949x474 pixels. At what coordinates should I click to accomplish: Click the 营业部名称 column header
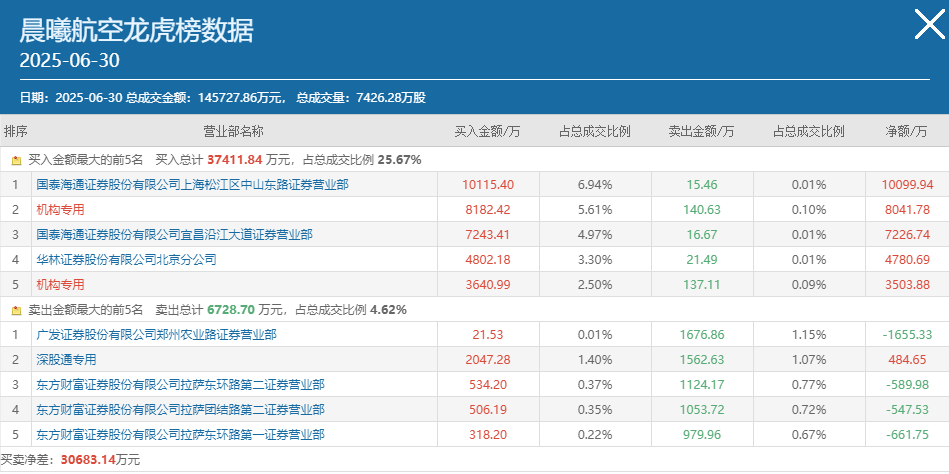click(x=234, y=131)
